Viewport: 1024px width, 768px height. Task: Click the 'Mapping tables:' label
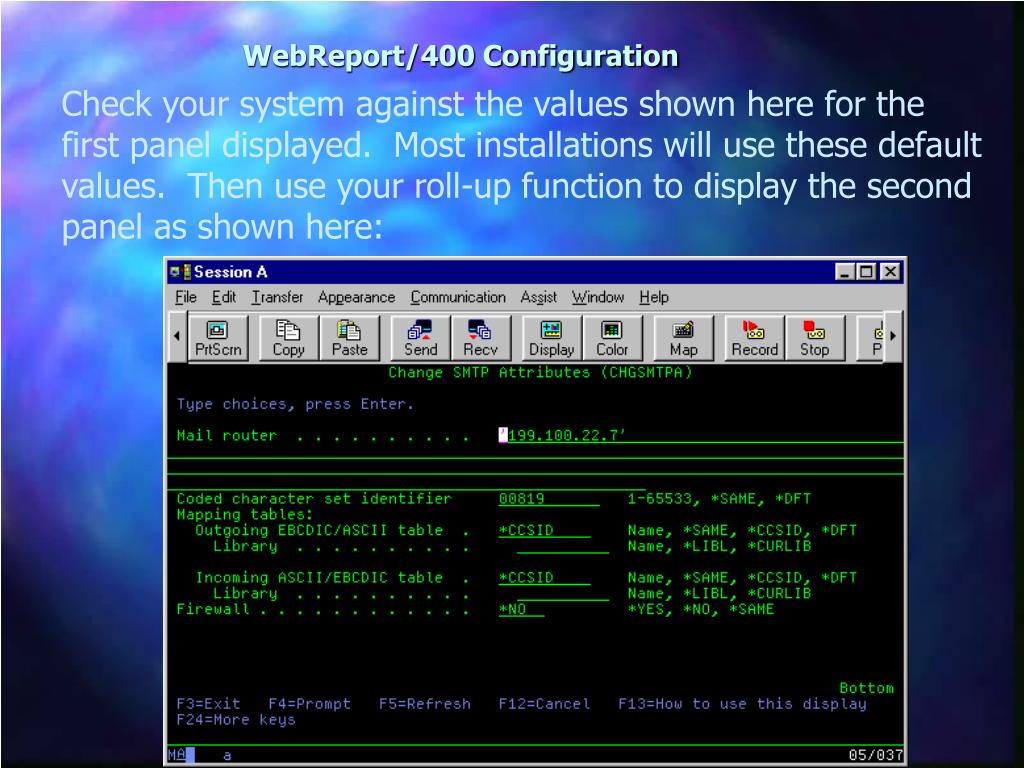tap(245, 515)
